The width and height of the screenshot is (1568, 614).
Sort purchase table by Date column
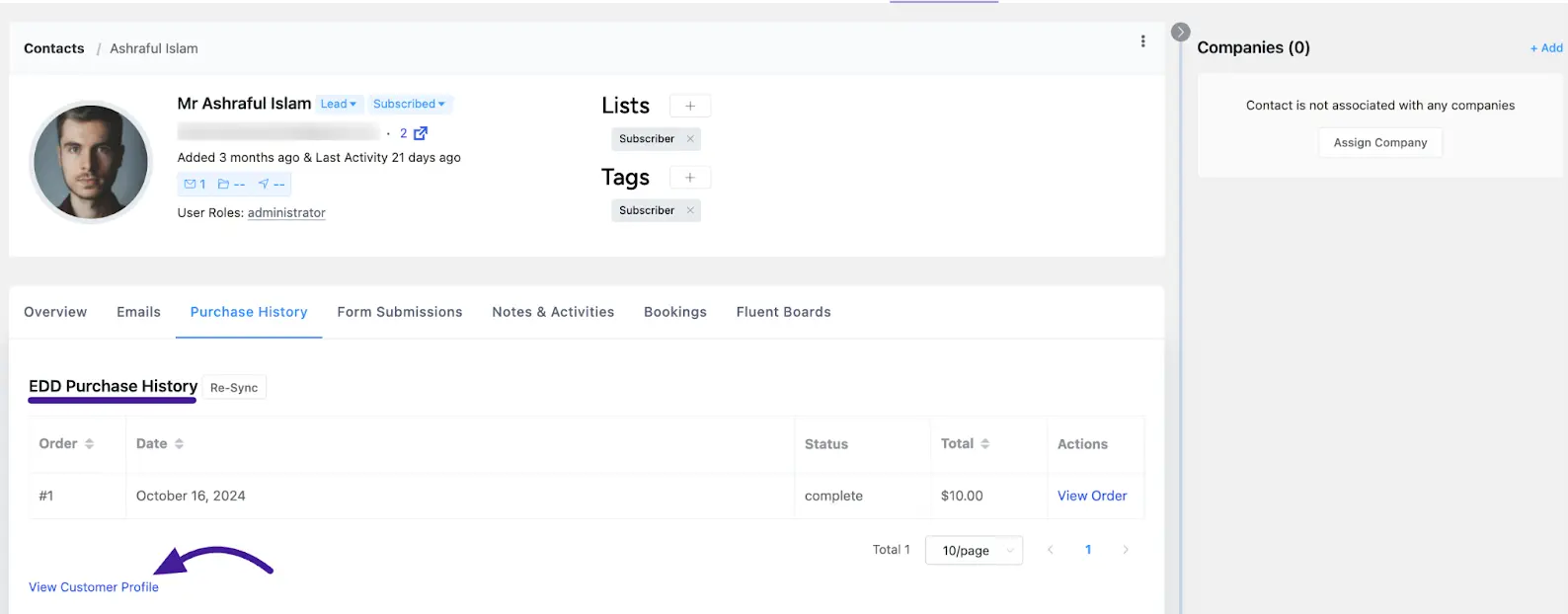[179, 444]
